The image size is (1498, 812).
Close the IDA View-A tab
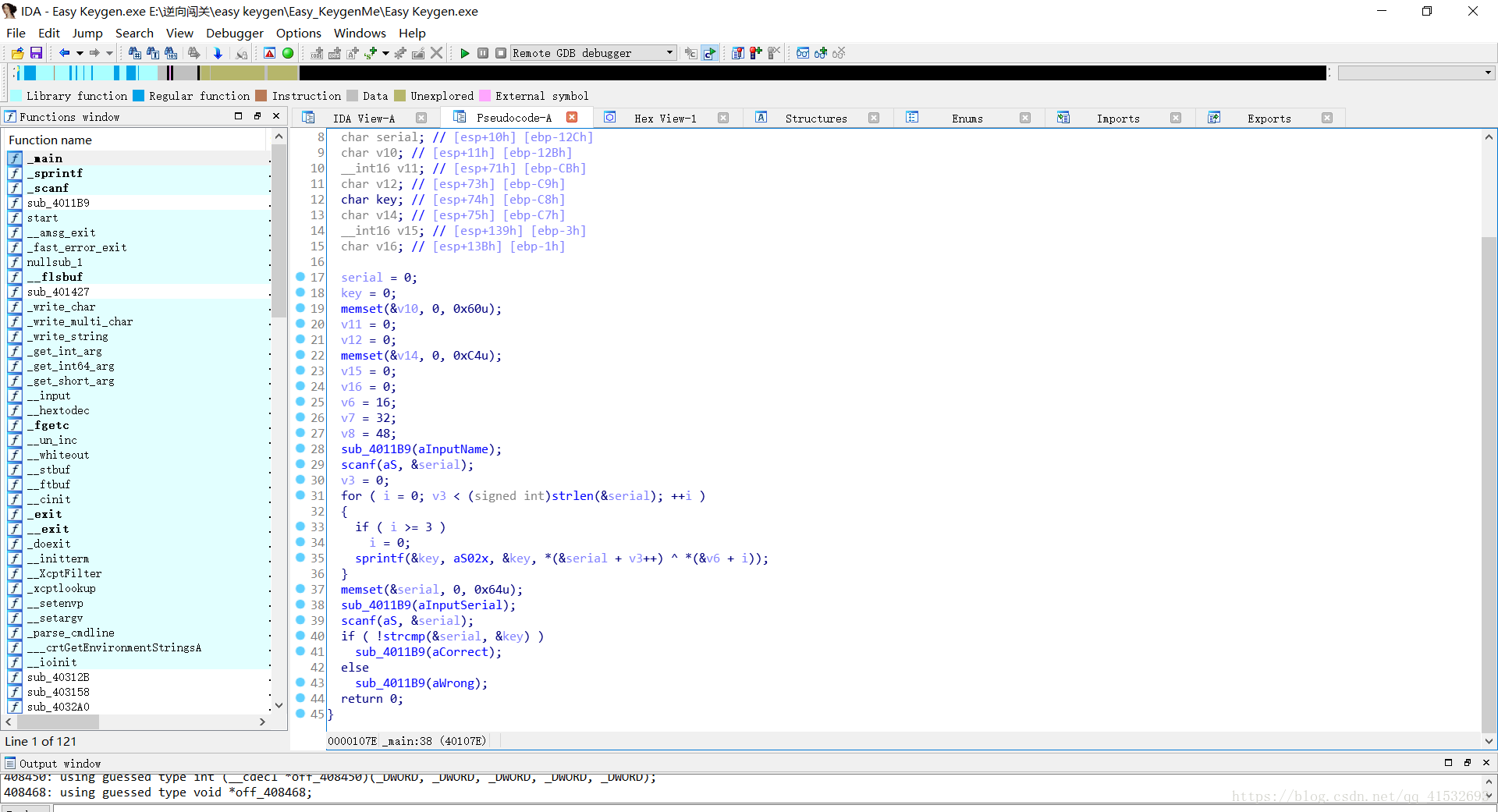[421, 118]
